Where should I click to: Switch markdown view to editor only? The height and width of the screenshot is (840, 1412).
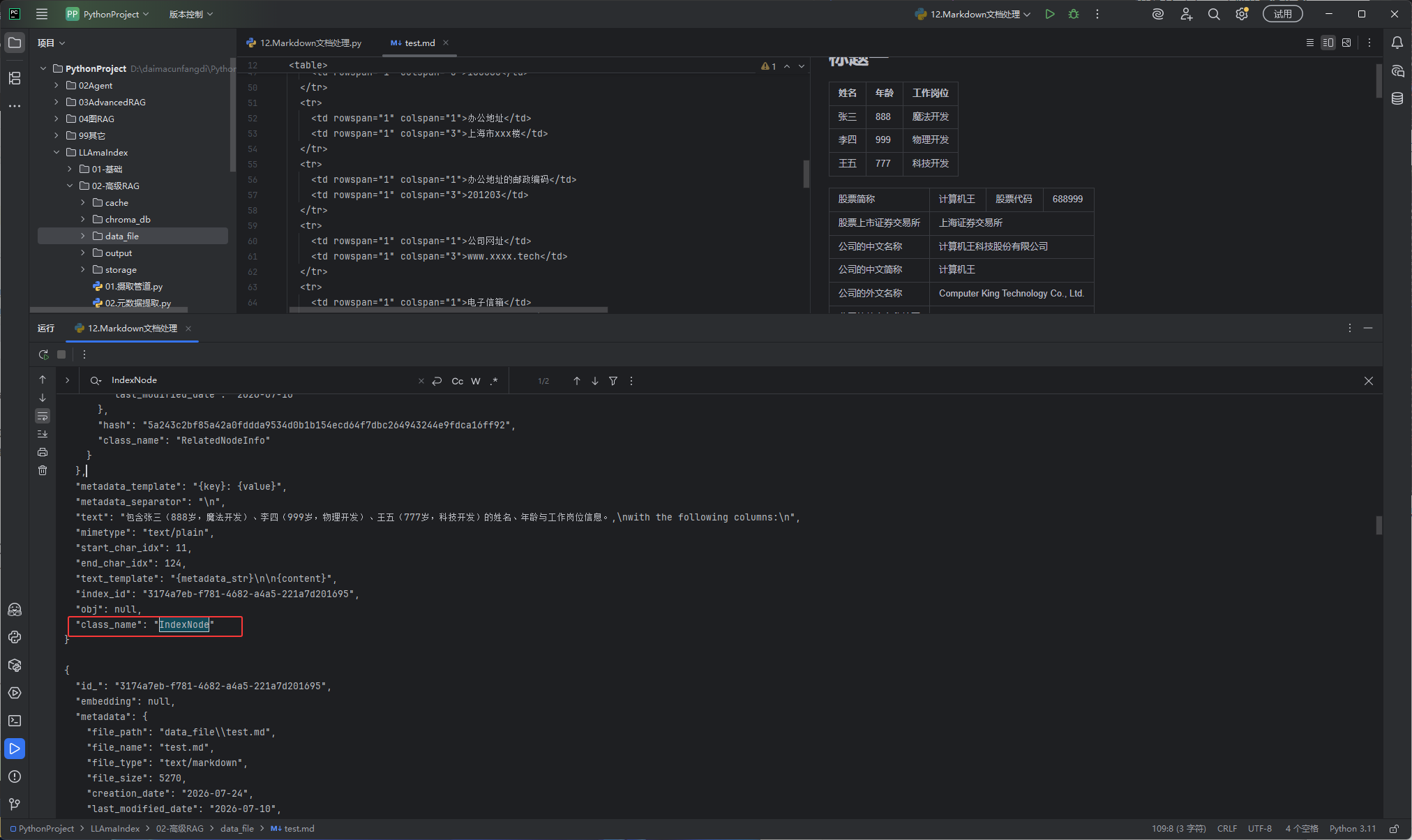pyautogui.click(x=1310, y=43)
